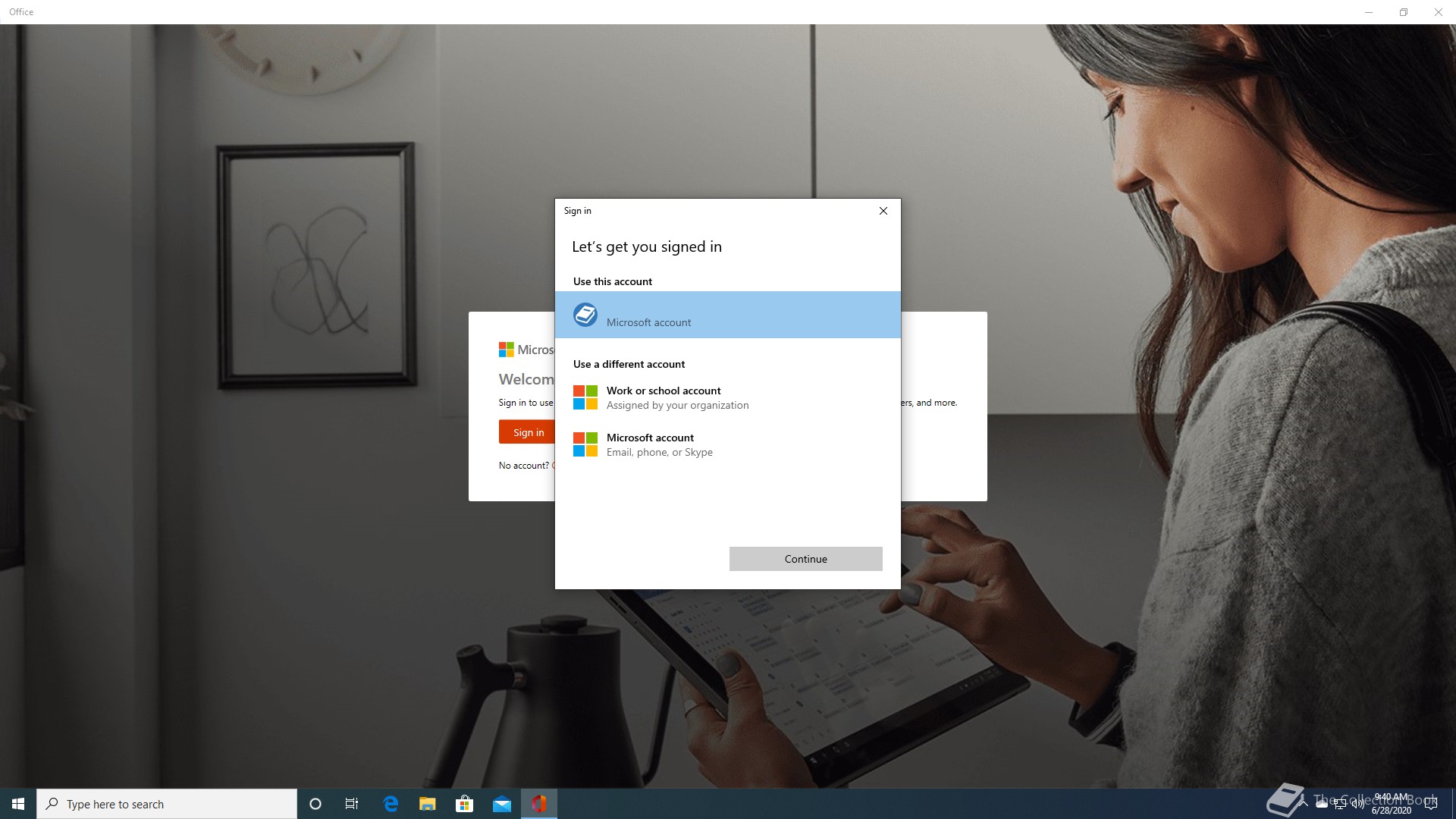Open Microsoft Store from the taskbar
The image size is (1456, 819).
[464, 804]
